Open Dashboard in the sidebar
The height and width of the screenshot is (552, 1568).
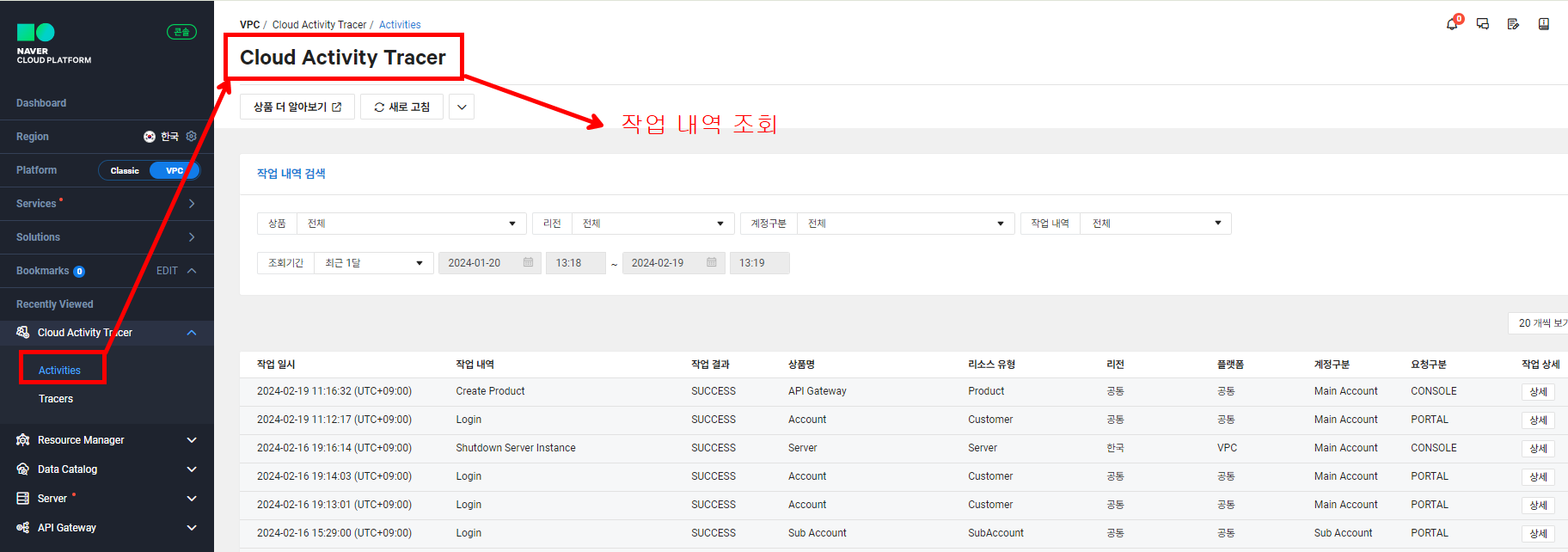41,103
